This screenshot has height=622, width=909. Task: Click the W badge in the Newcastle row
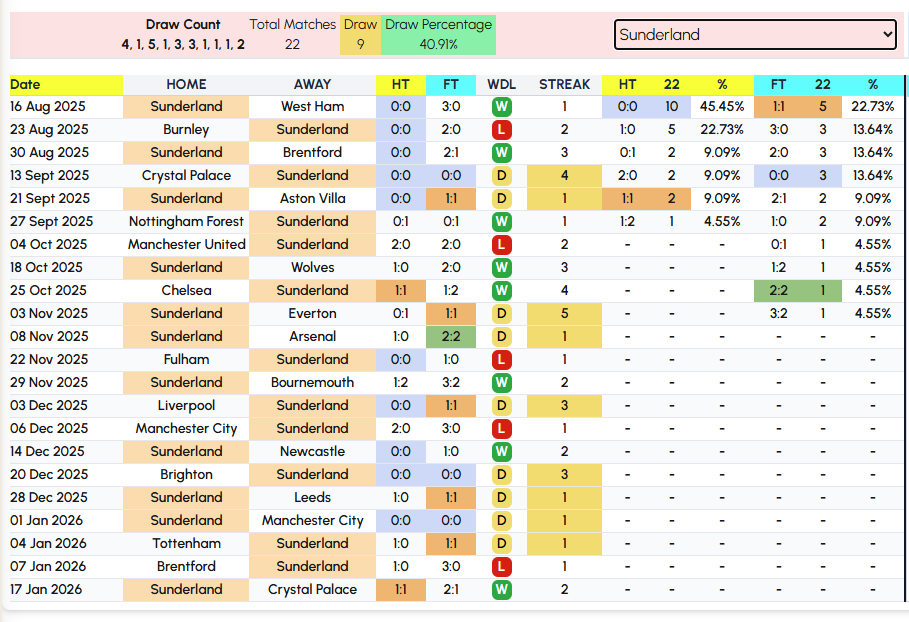pyautogui.click(x=501, y=451)
